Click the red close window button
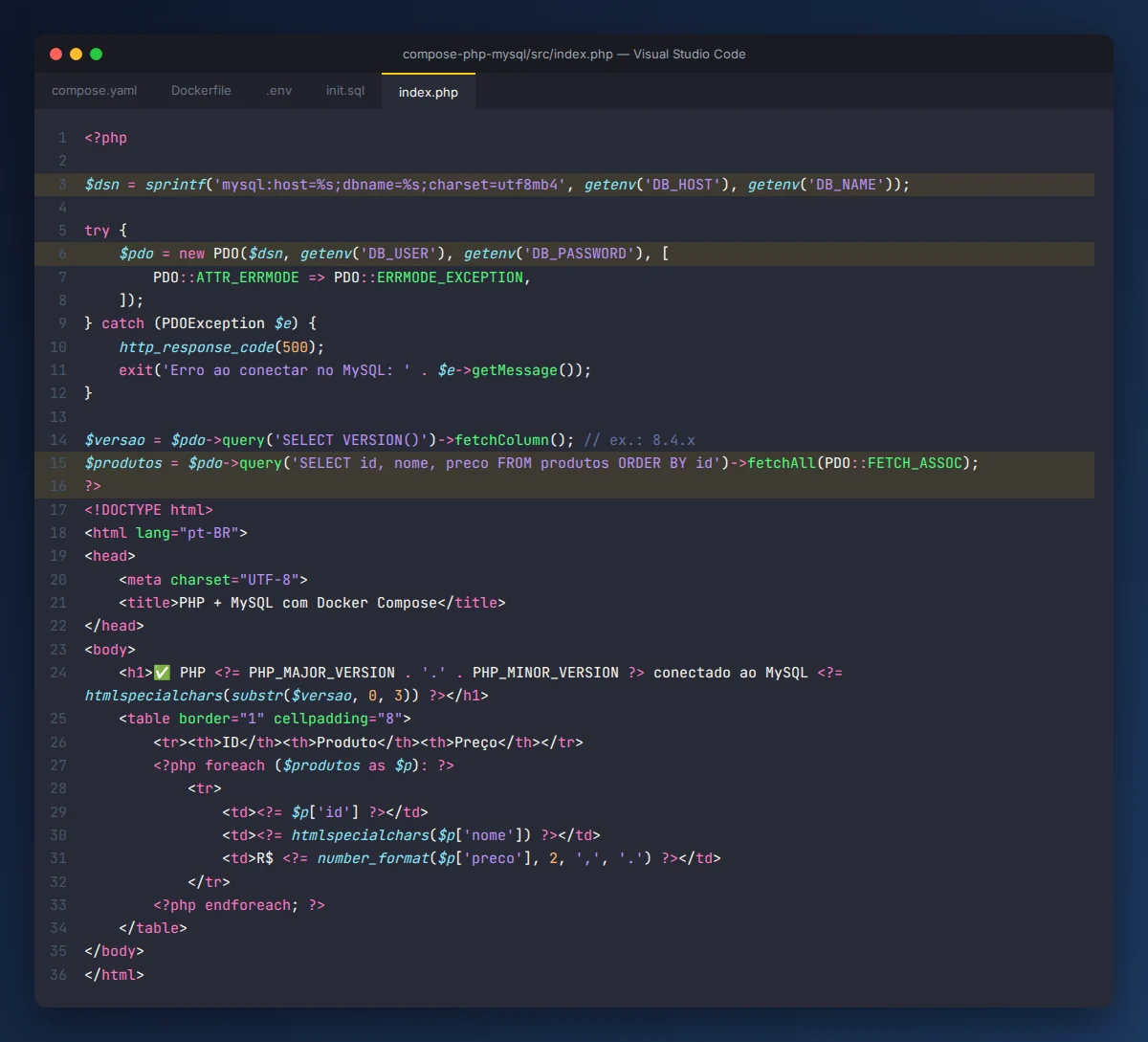Image resolution: width=1148 pixels, height=1042 pixels. 55,55
